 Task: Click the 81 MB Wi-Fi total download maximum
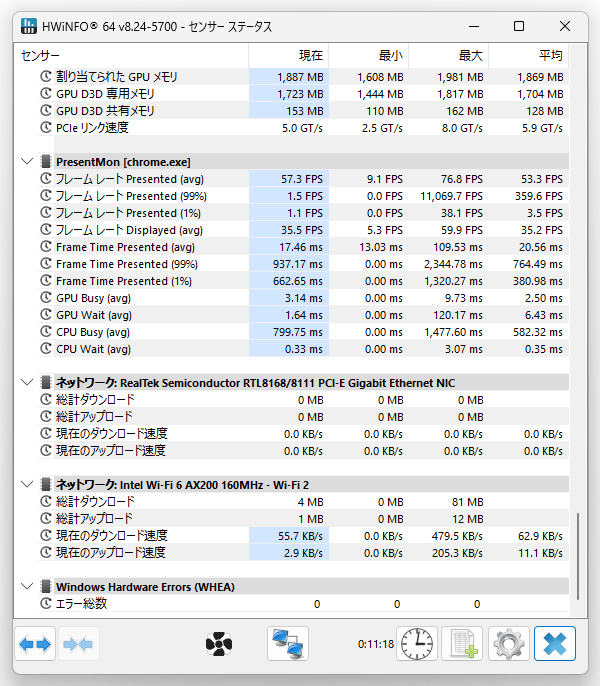coord(468,502)
